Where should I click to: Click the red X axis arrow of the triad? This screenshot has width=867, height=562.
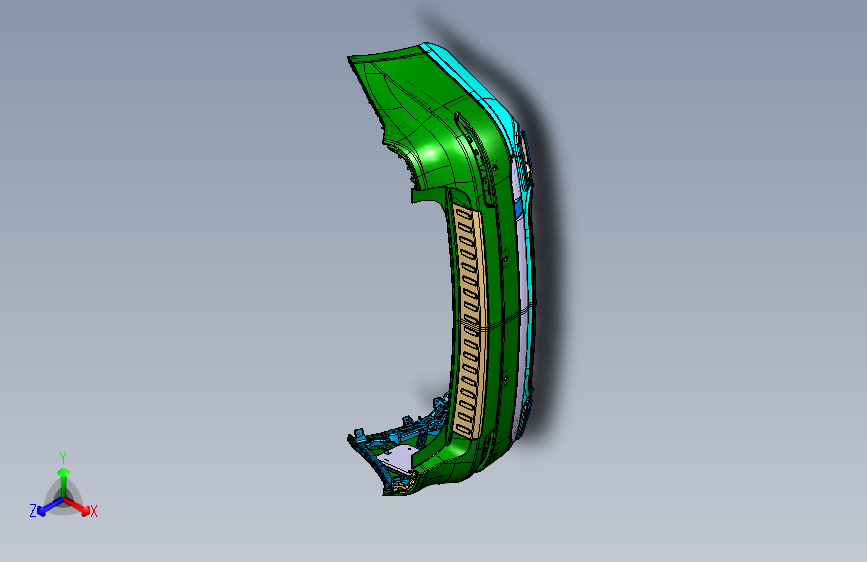click(x=79, y=507)
